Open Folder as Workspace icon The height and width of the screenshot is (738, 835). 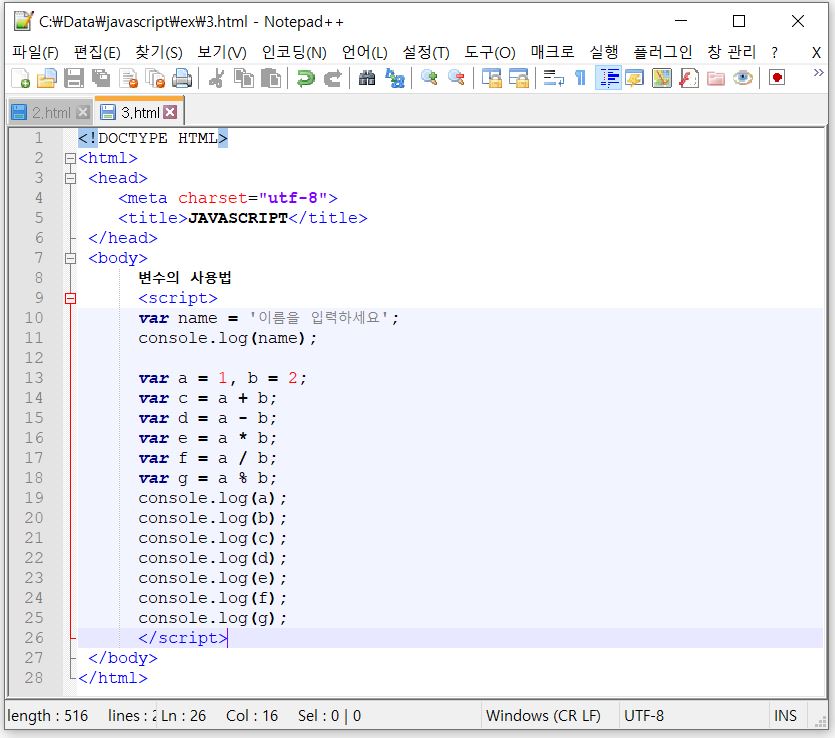click(716, 78)
